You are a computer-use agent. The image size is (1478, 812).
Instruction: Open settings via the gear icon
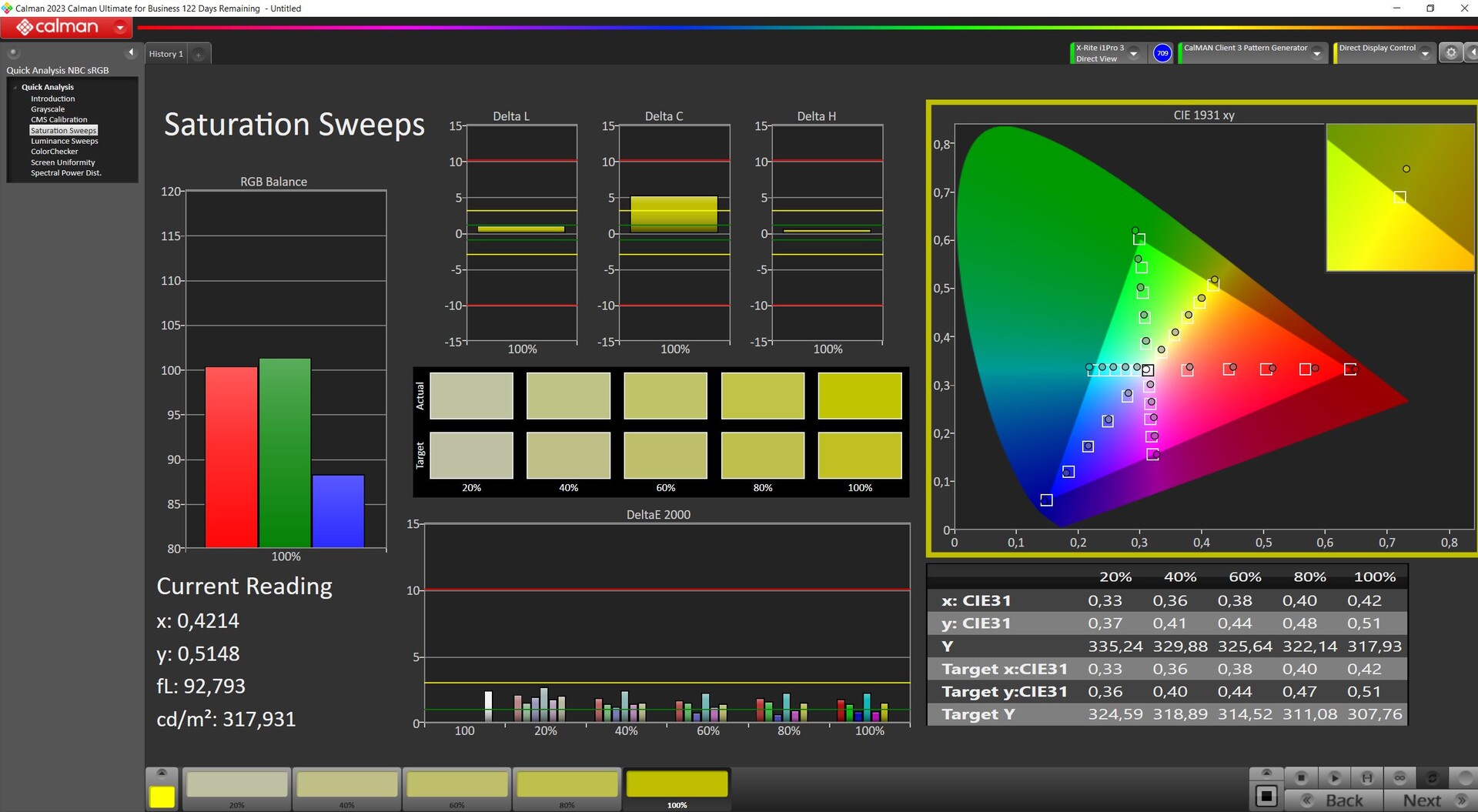click(1451, 52)
